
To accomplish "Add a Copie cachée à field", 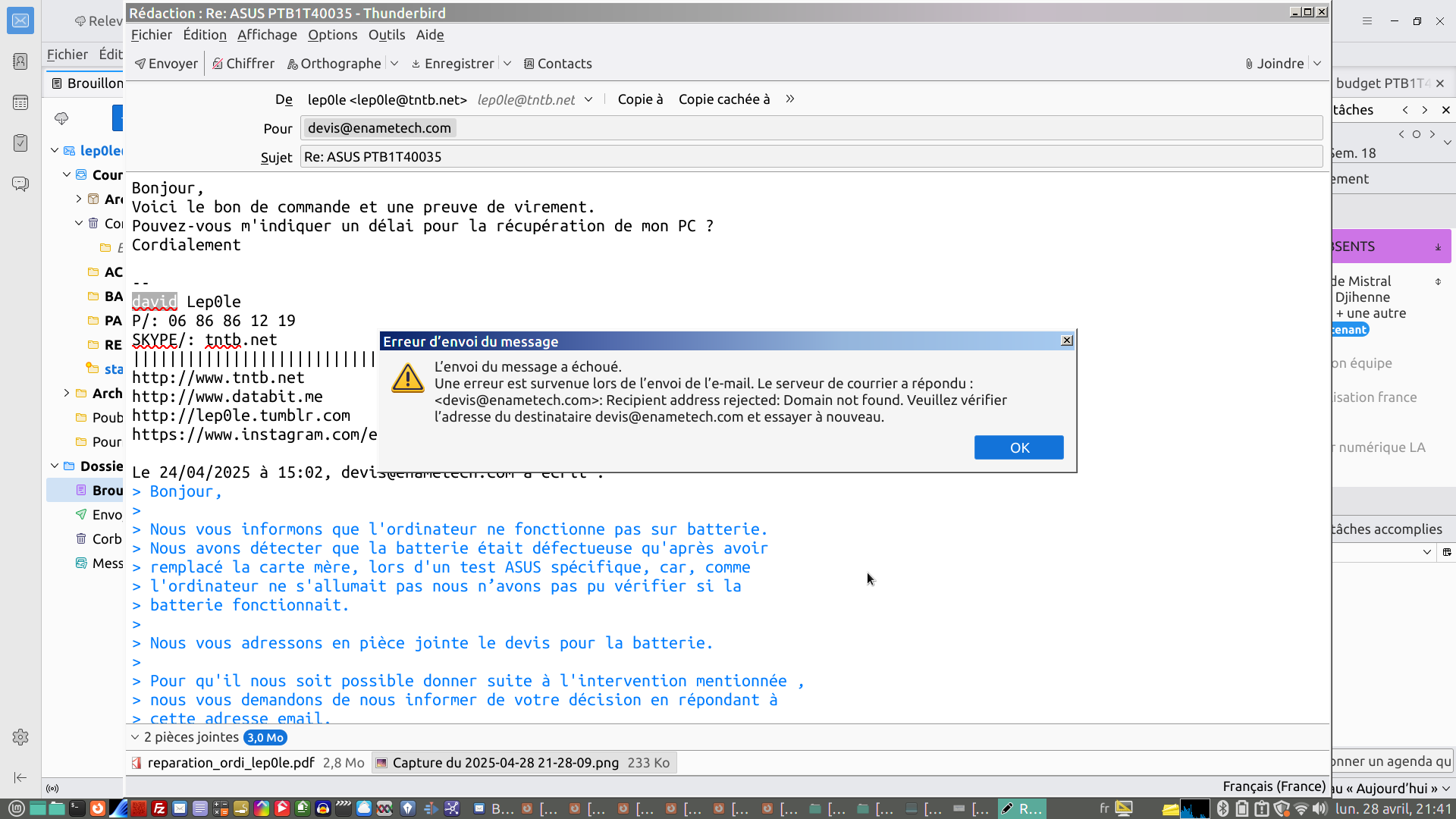I will coord(723,99).
